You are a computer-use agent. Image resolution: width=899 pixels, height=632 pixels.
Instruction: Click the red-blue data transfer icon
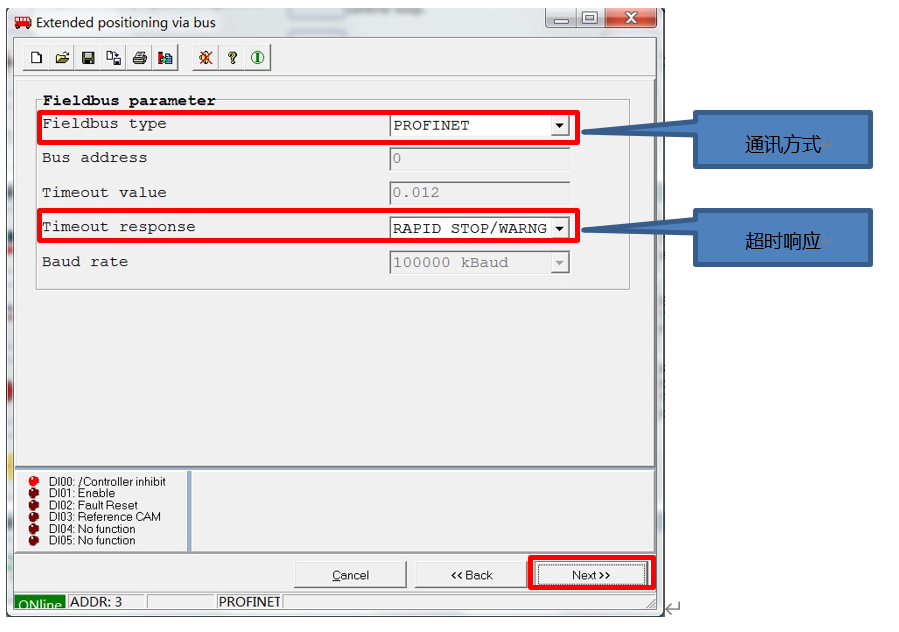165,58
